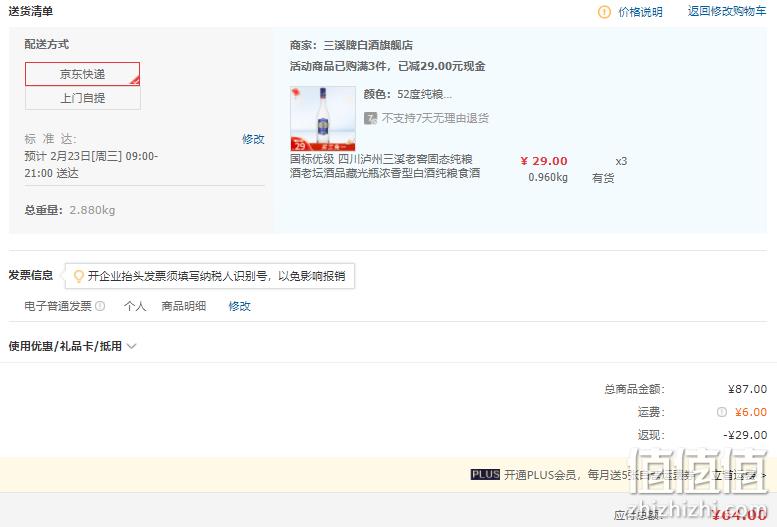Select 京东快递 delivery method
The width and height of the screenshot is (777, 527).
(83, 74)
